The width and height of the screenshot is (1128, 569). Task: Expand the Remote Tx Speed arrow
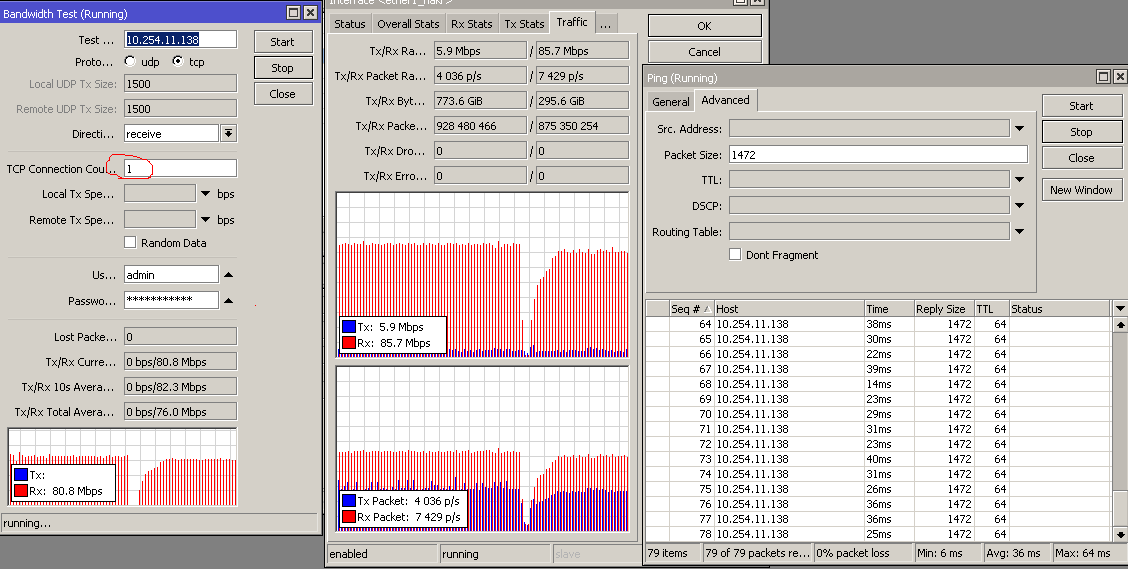pyautogui.click(x=206, y=220)
